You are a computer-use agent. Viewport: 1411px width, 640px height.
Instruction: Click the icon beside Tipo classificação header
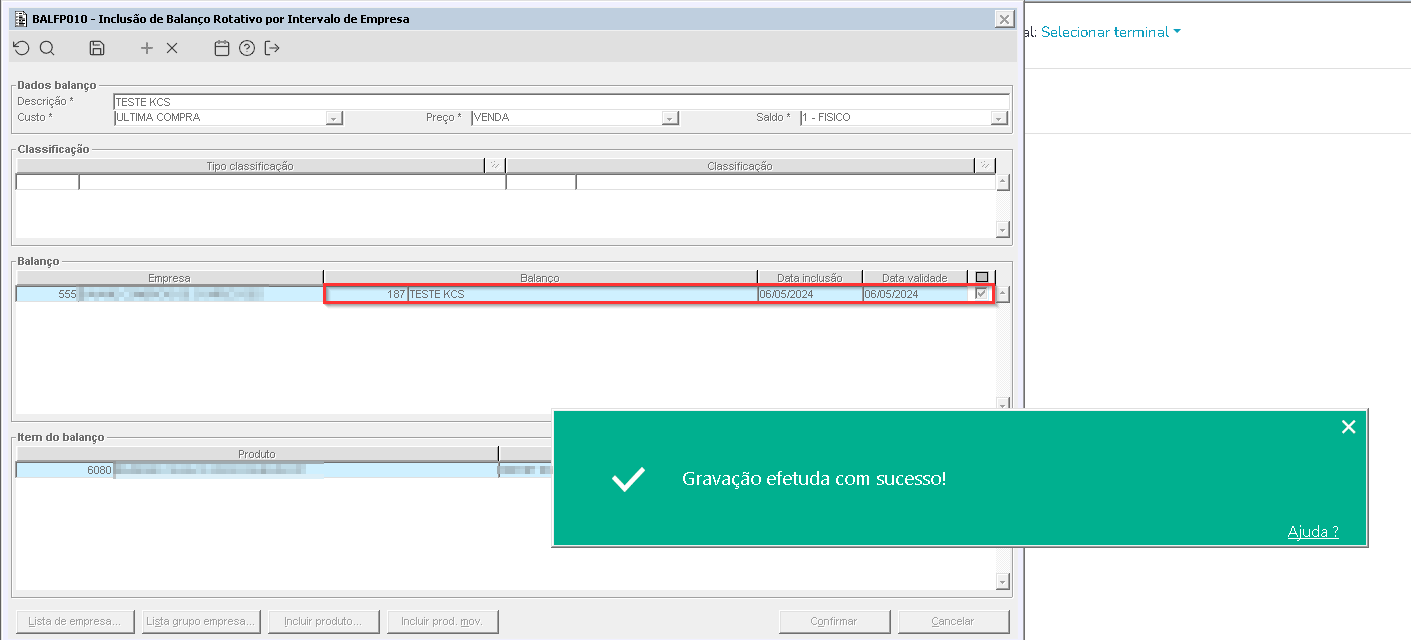[x=494, y=166]
